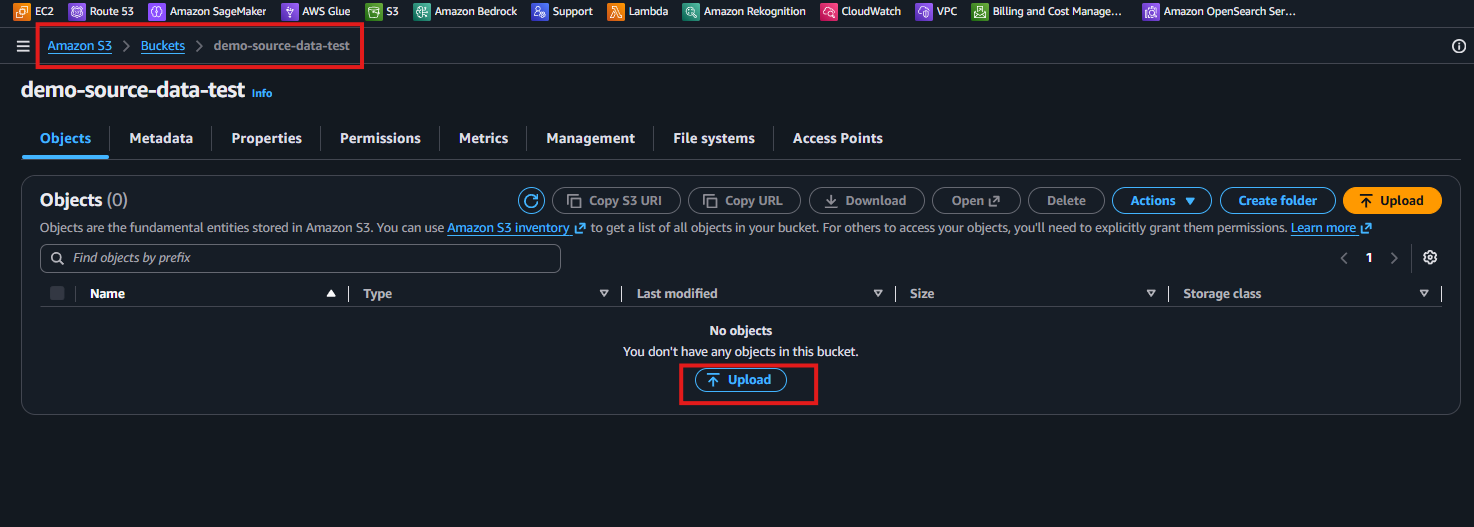Click the Download button
This screenshot has height=527, width=1474.
866,200
